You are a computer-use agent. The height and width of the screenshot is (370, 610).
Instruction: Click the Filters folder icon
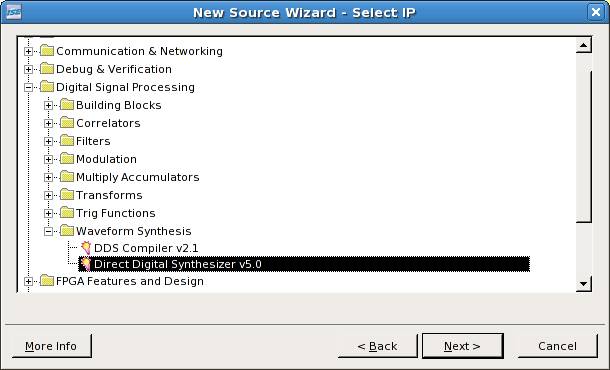tap(67, 140)
